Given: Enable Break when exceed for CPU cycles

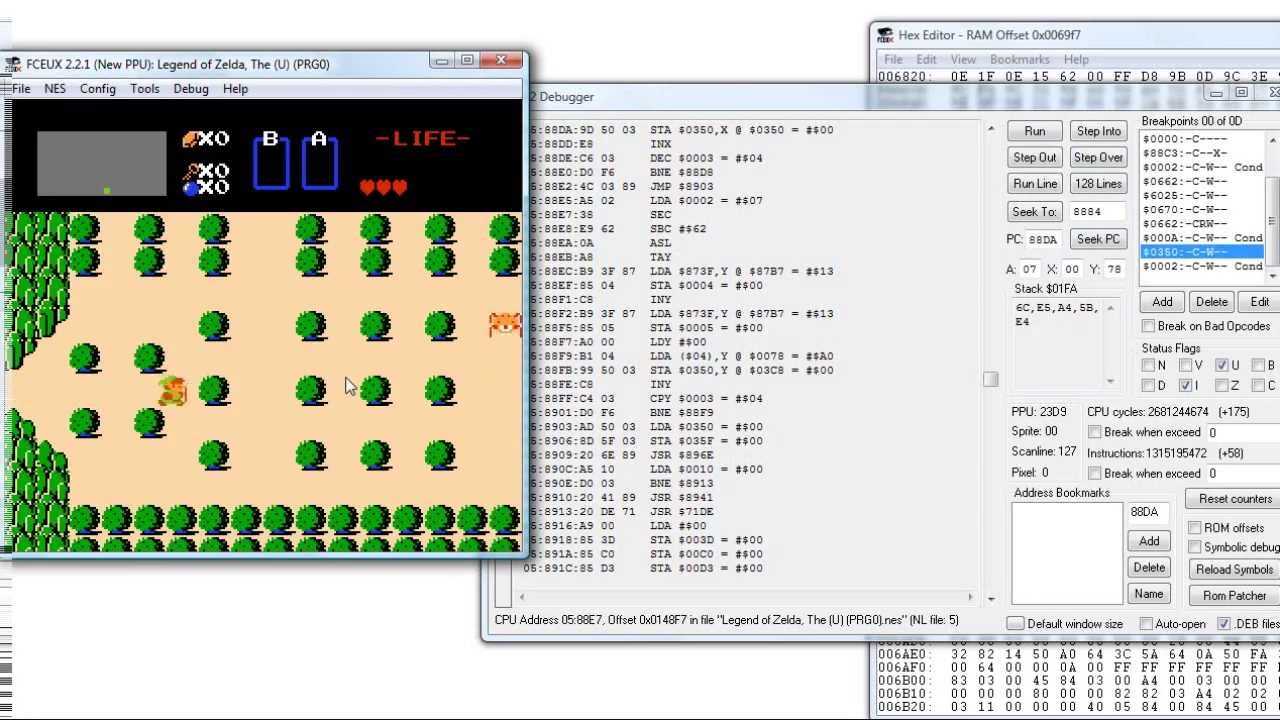Looking at the screenshot, I should [1094, 432].
